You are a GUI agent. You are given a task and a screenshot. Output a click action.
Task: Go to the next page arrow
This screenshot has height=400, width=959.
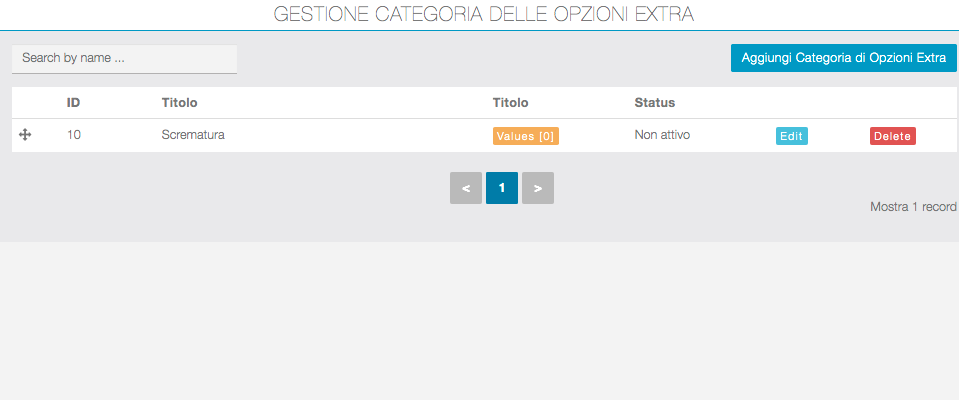coord(538,188)
